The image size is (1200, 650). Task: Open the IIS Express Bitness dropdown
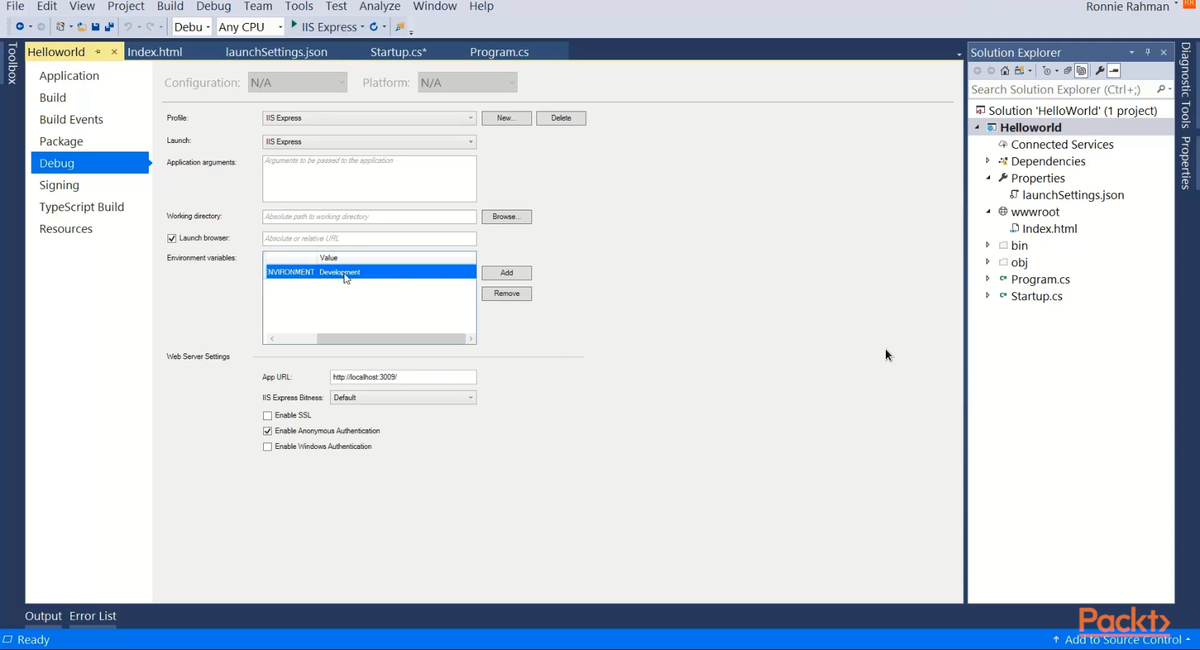[x=403, y=397]
